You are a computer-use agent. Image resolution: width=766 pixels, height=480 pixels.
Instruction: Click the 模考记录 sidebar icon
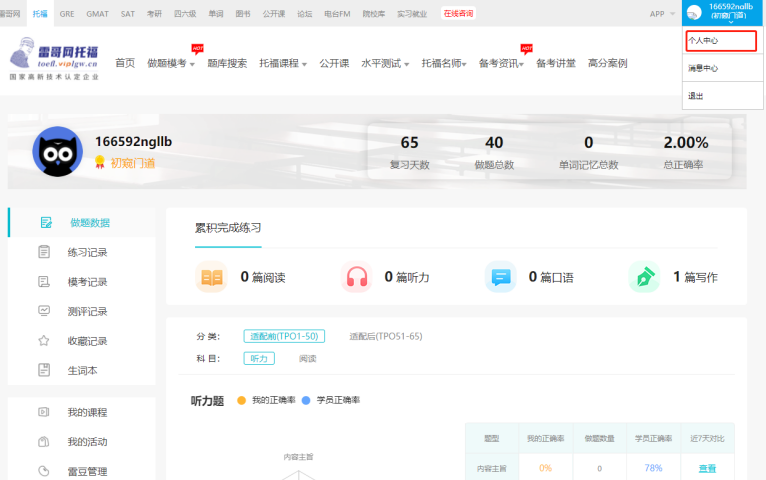point(44,282)
